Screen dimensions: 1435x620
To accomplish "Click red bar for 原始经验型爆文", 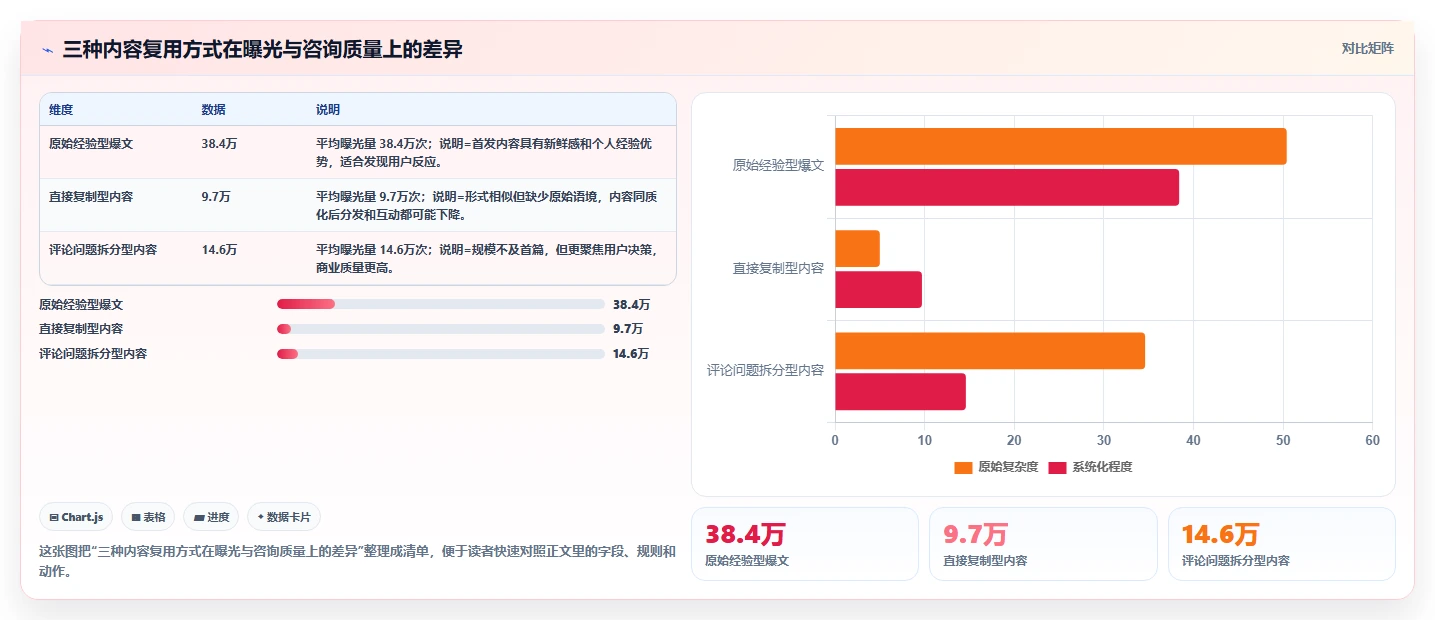I will 1007,188.
